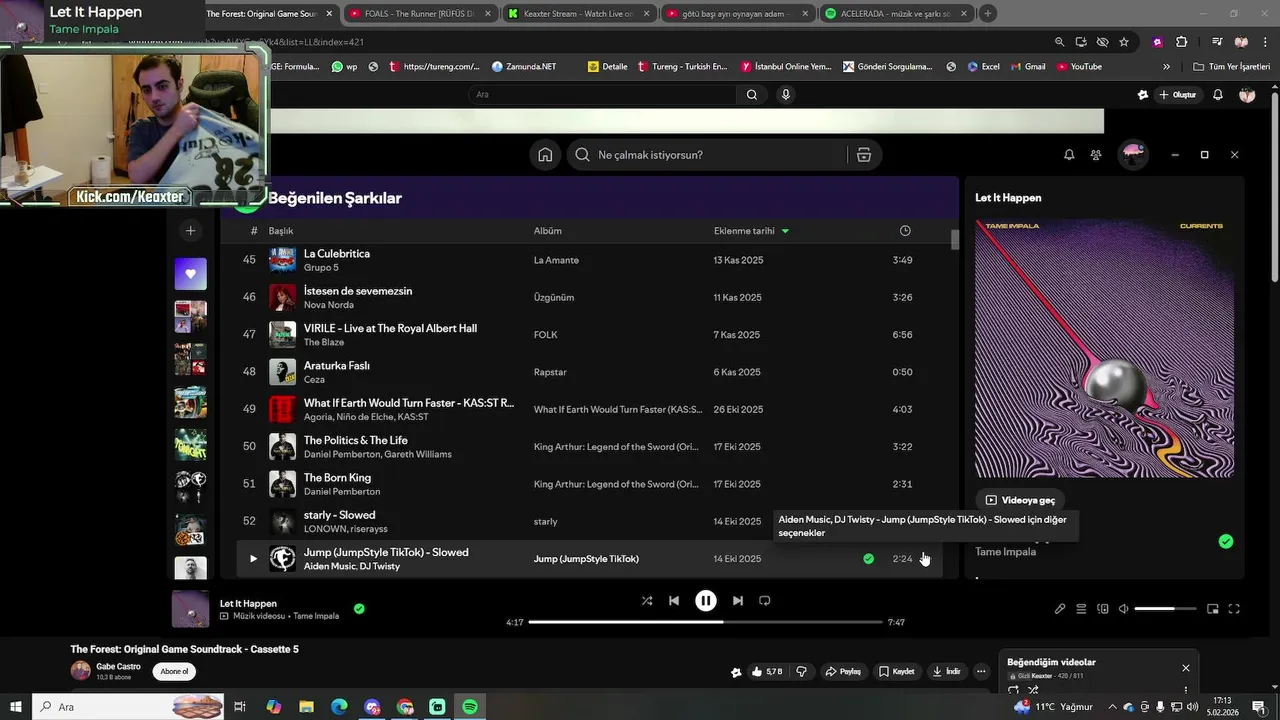This screenshot has height=720, width=1280.
Task: Sort by Başlık column header
Action: 281,231
